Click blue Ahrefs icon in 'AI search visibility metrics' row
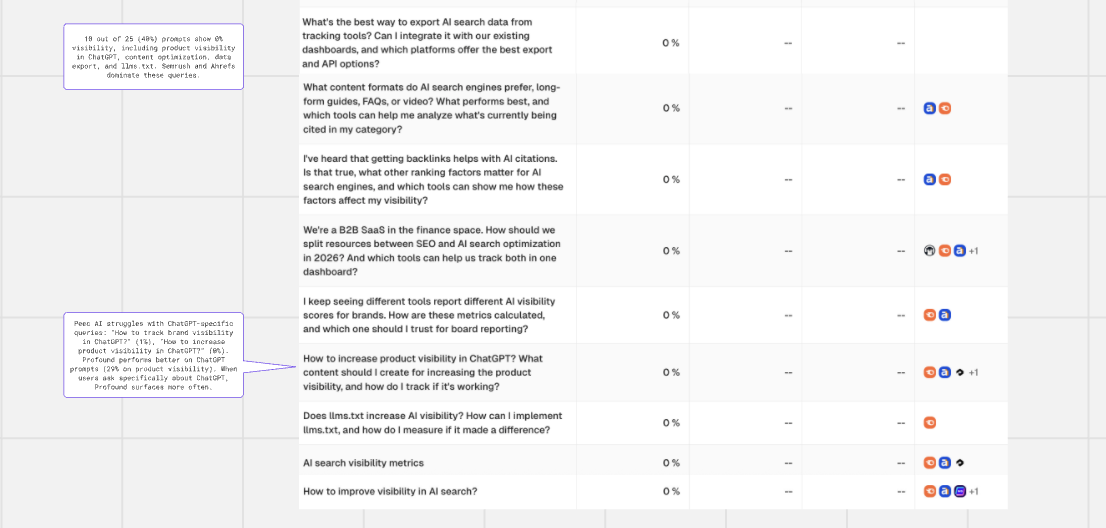This screenshot has width=1106, height=528. tap(945, 463)
